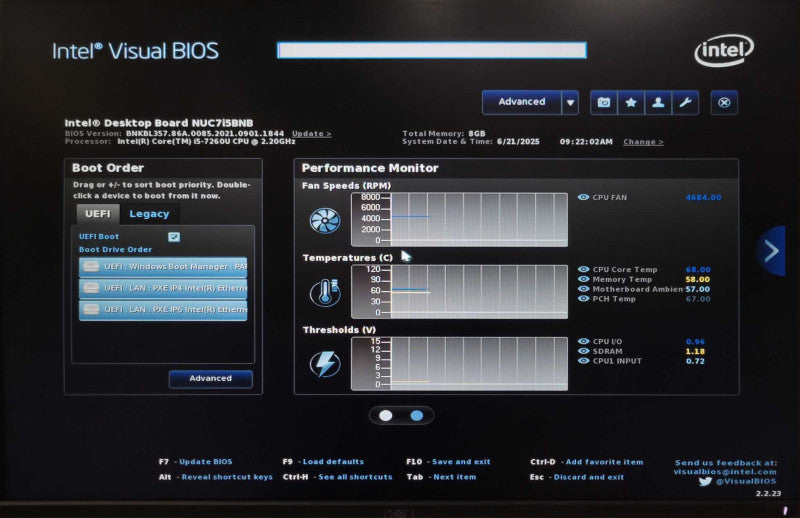Toggle SDRAM visibility eye
The height and width of the screenshot is (518, 800).
point(584,351)
